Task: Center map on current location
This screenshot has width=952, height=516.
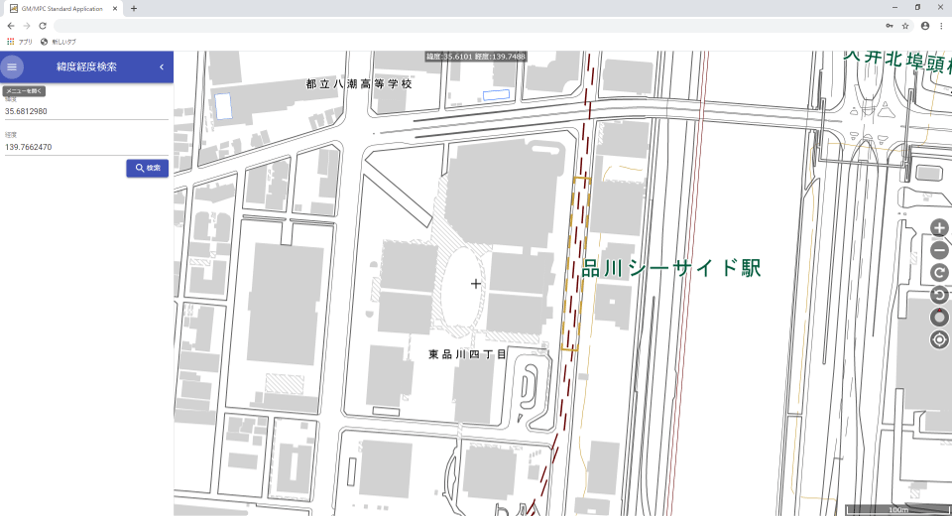Action: click(939, 340)
